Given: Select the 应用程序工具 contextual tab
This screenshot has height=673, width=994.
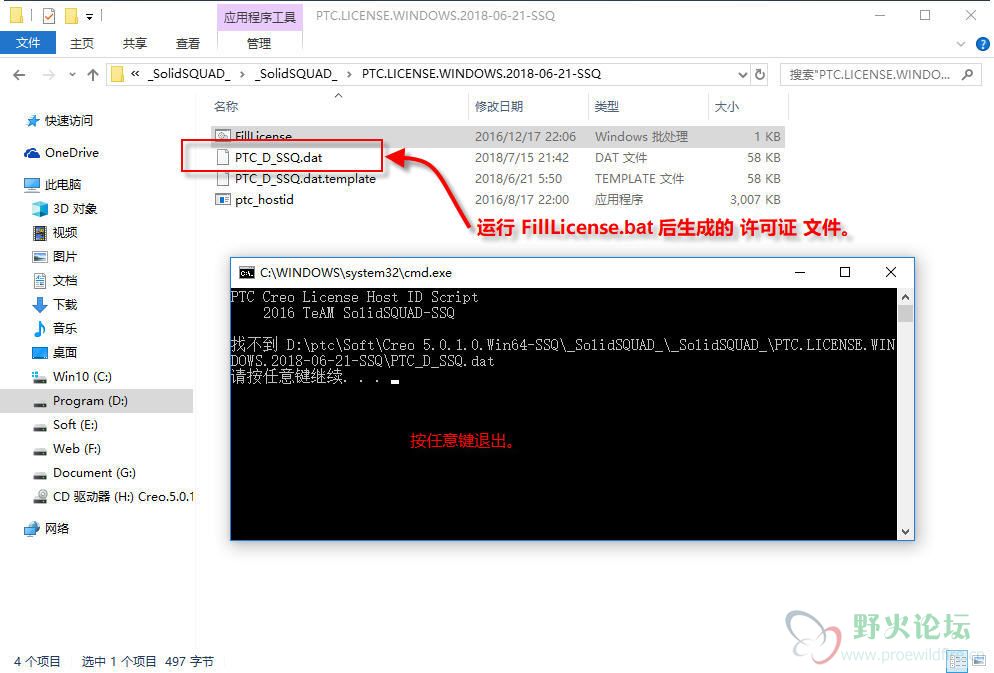Looking at the screenshot, I should point(259,17).
